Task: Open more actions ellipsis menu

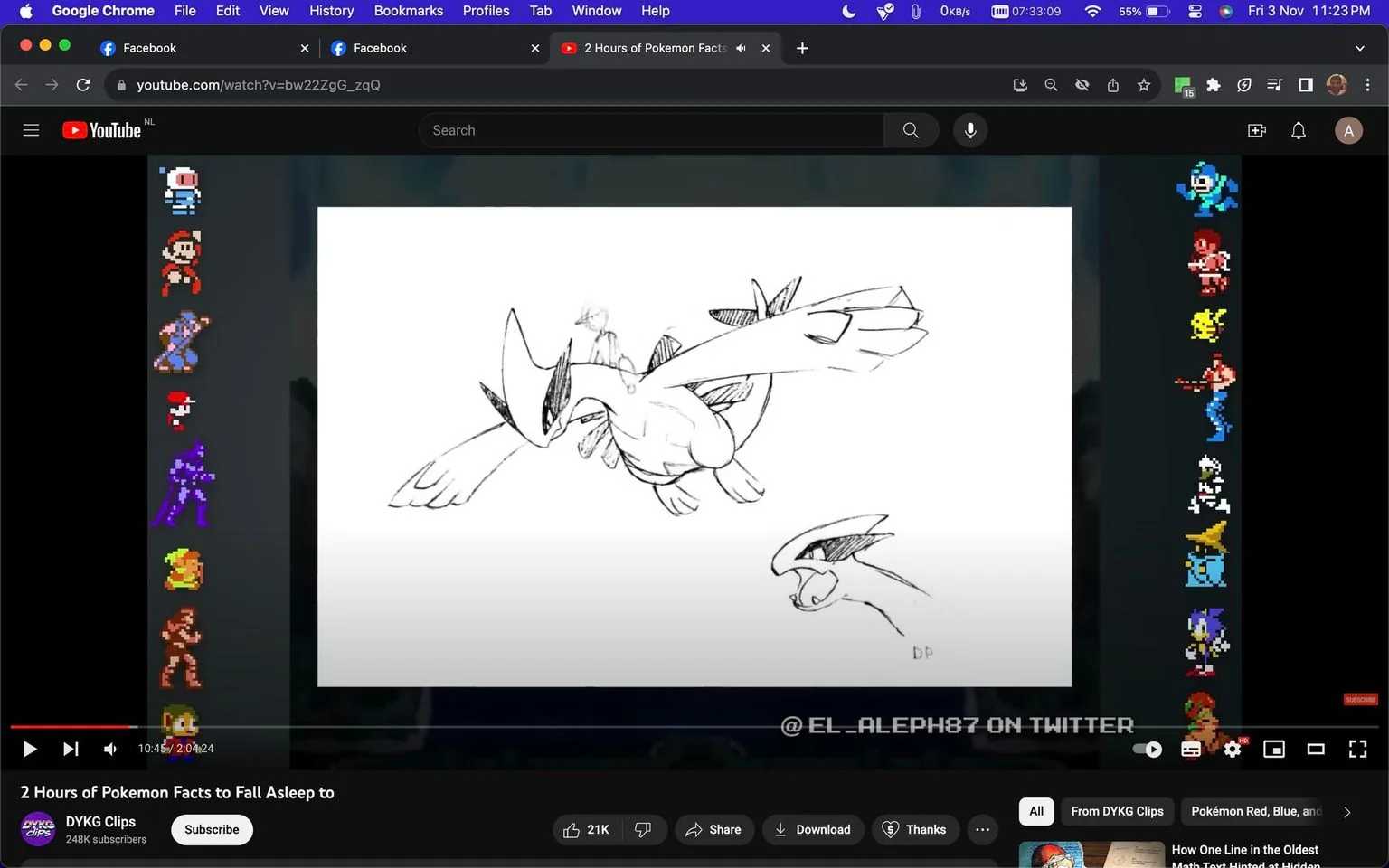Action: 983,829
